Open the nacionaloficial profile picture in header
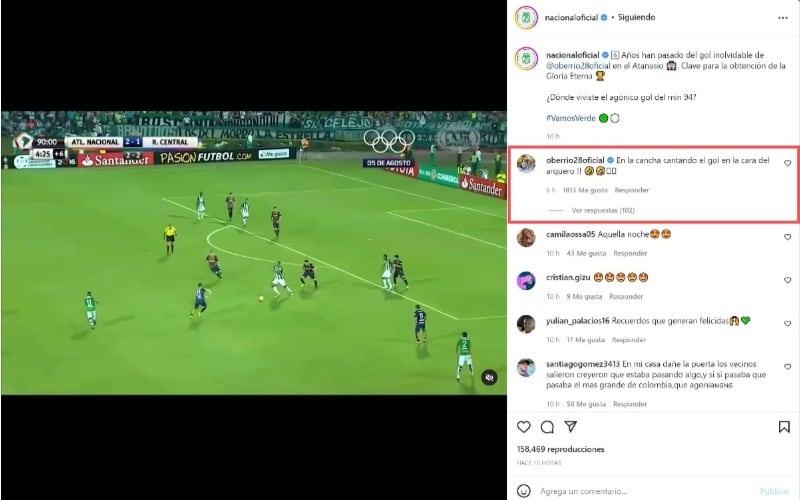Viewport: 800px width, 500px height. tap(526, 18)
